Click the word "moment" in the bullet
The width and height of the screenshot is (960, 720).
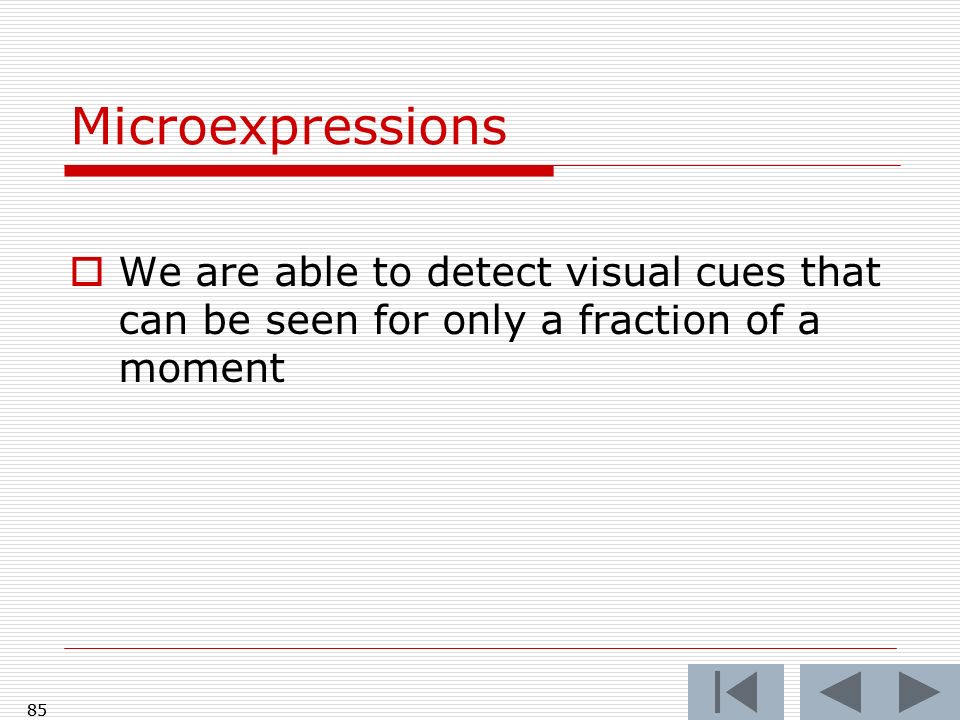202,368
